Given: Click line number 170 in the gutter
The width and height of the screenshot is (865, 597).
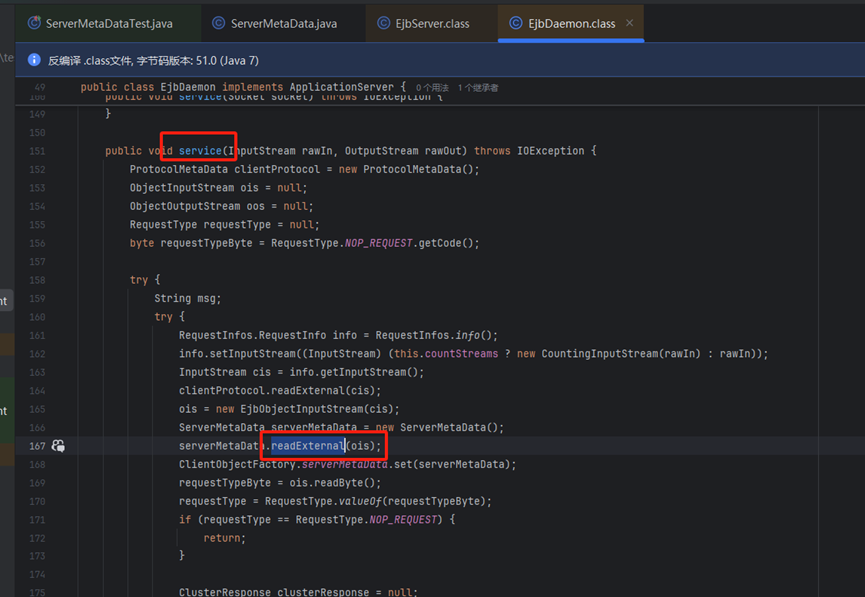Looking at the screenshot, I should [37, 501].
